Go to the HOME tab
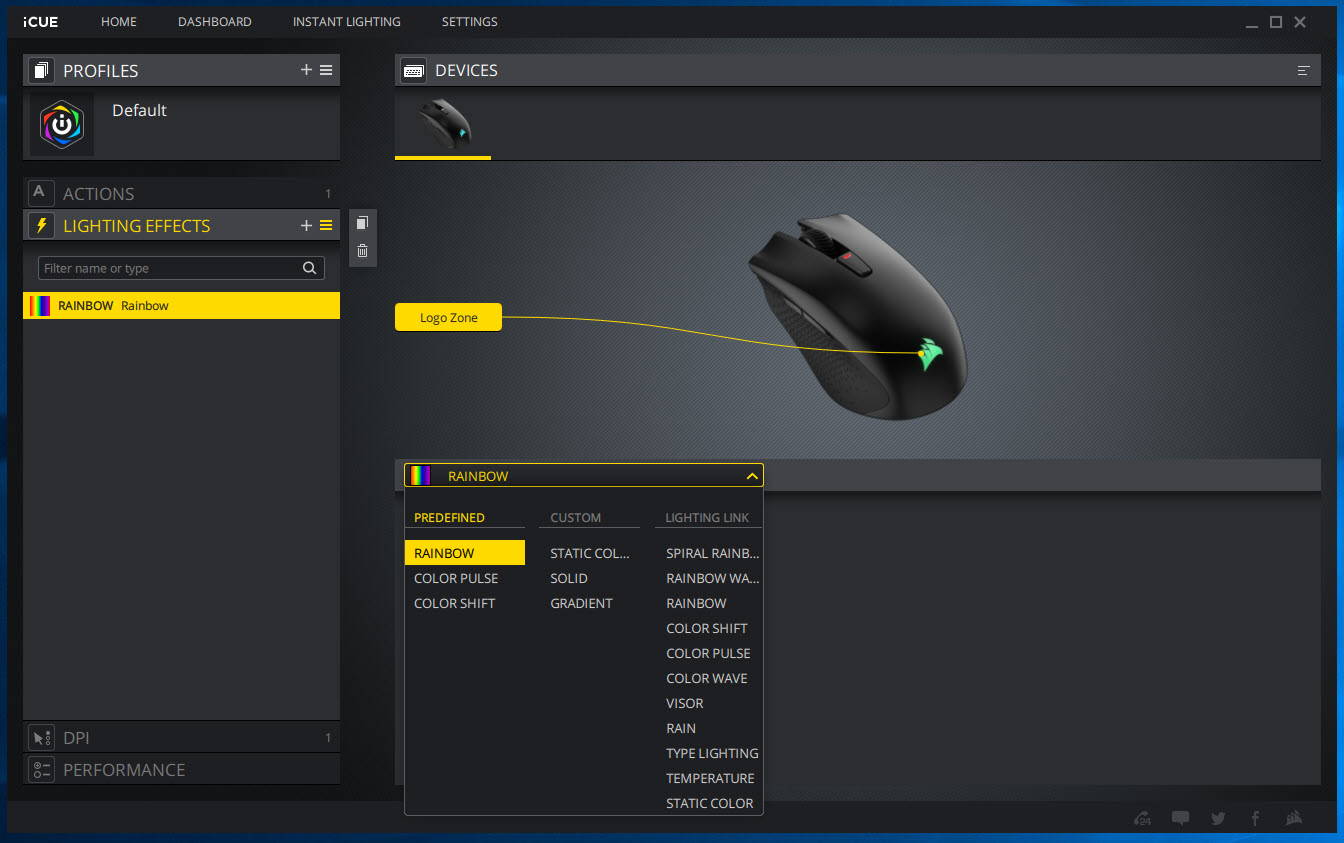 [119, 21]
